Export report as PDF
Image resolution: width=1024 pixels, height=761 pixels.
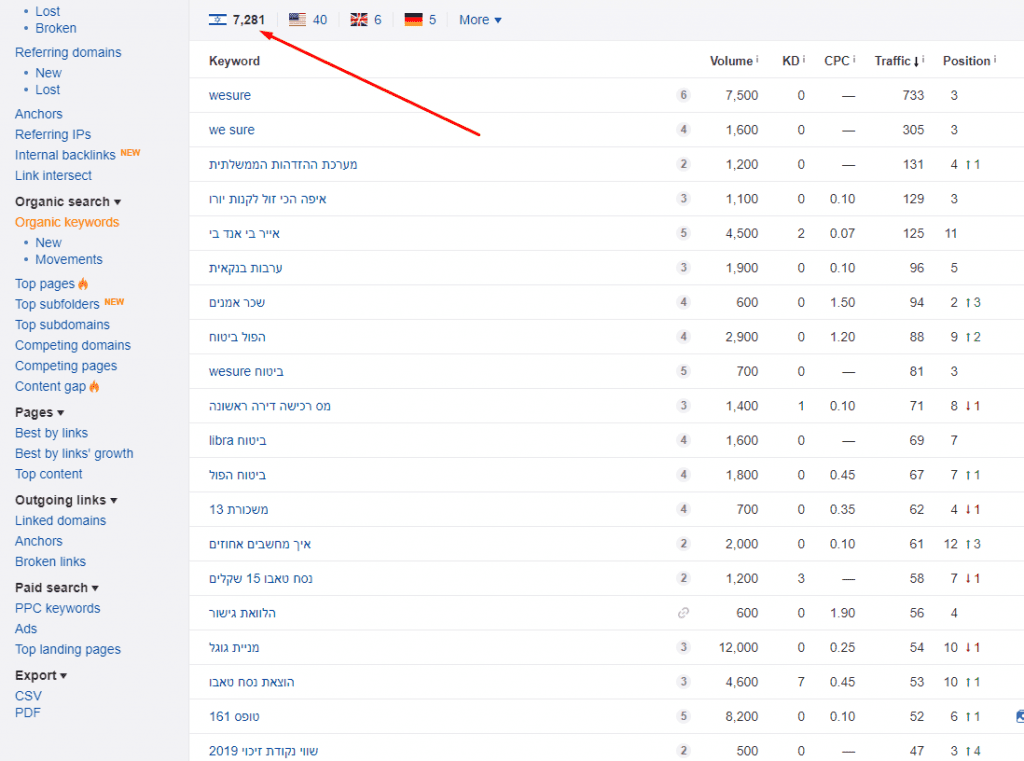click(27, 713)
